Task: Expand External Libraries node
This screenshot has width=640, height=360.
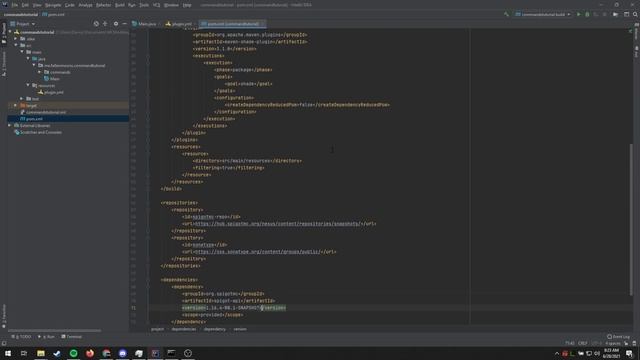Action: (10, 125)
